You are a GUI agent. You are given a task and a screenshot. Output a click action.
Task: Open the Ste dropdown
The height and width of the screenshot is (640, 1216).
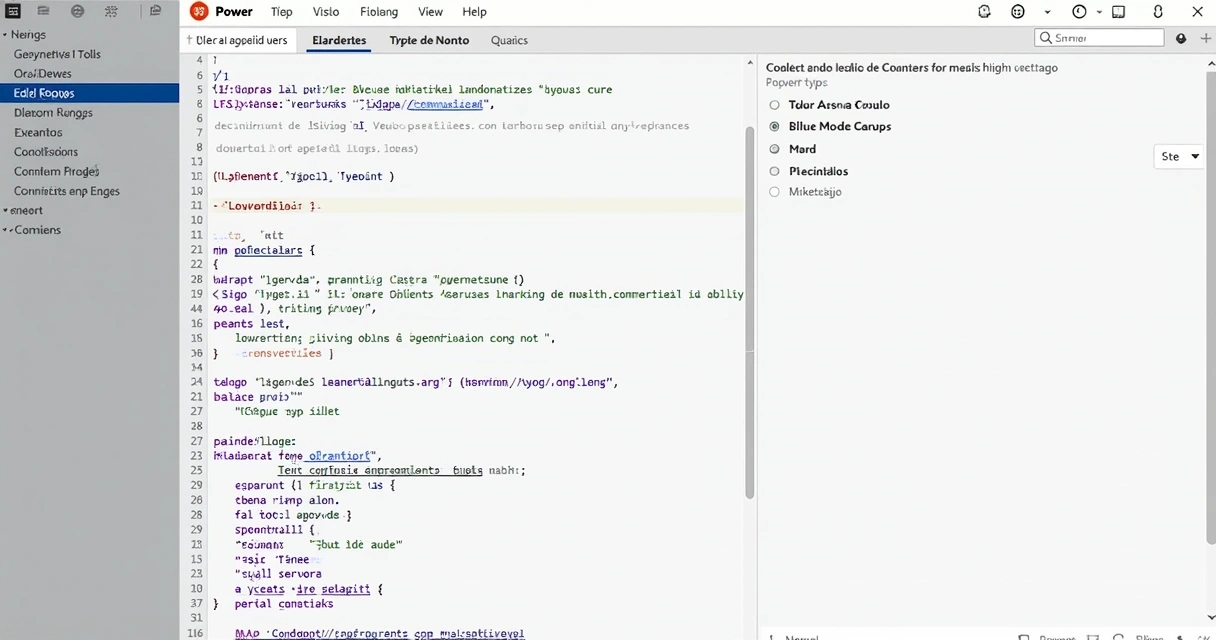point(1179,157)
